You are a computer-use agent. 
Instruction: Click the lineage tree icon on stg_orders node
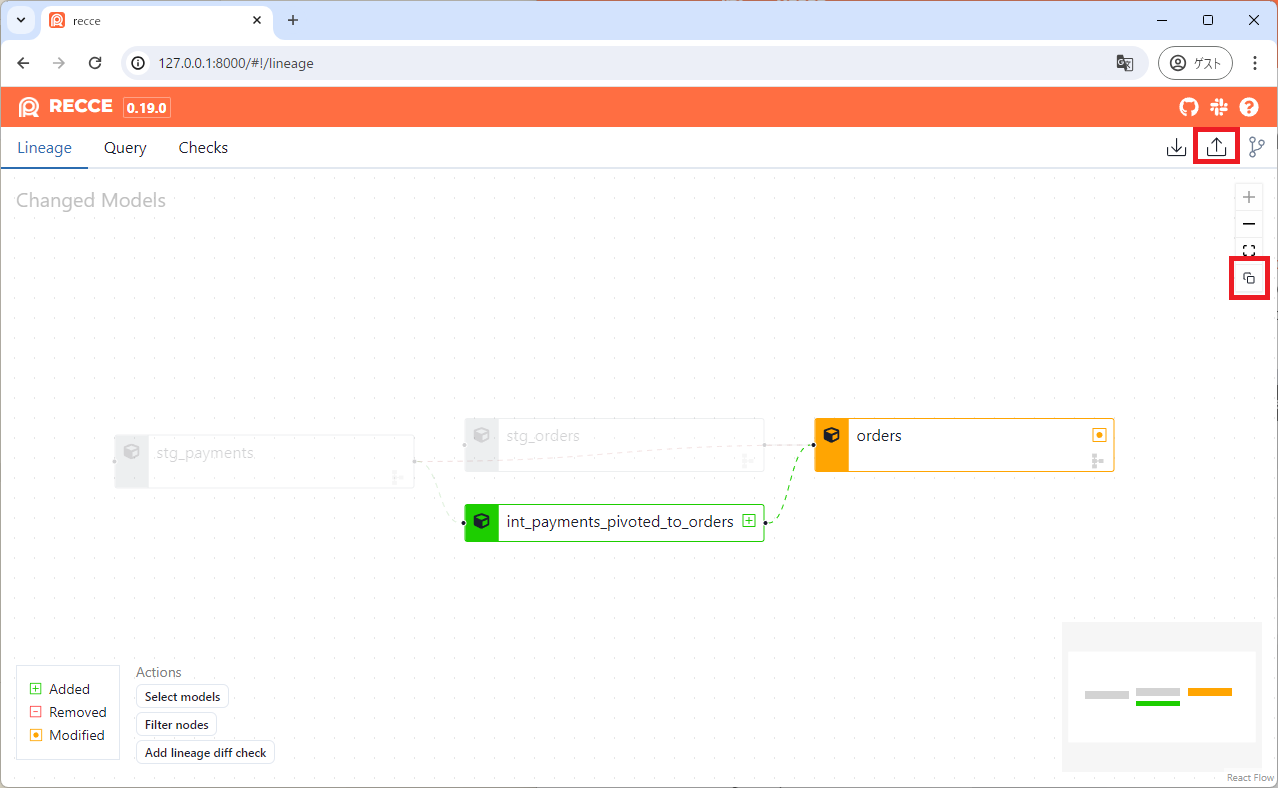point(747,461)
